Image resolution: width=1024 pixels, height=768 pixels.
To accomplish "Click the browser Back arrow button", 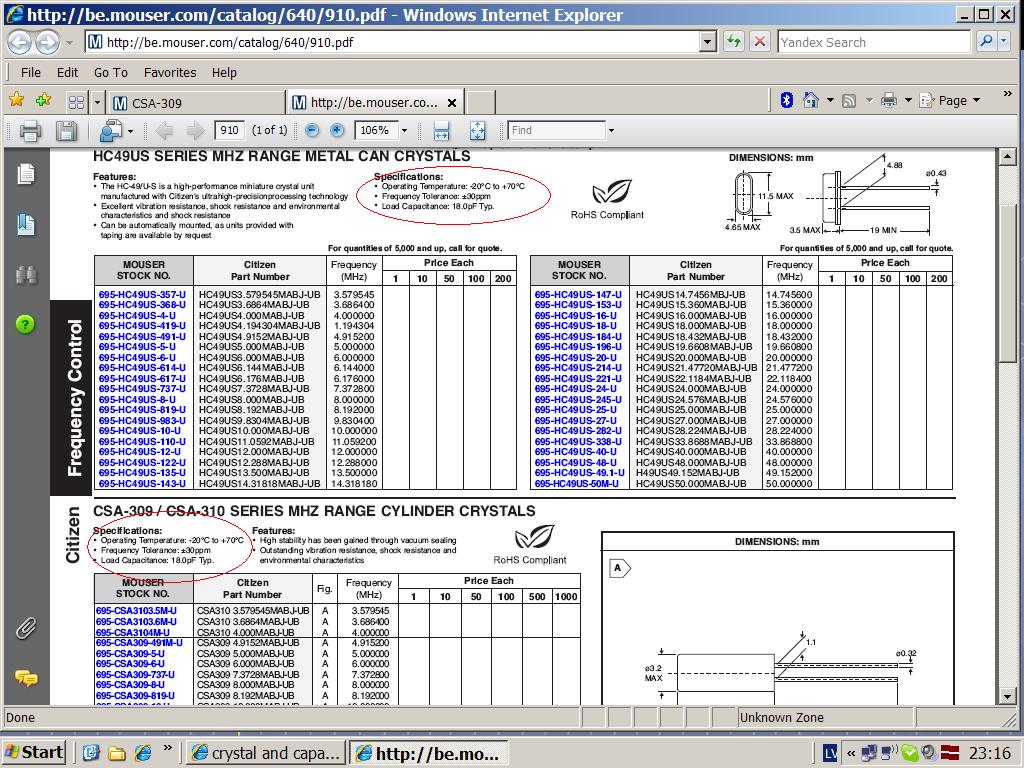I will pyautogui.click(x=20, y=42).
